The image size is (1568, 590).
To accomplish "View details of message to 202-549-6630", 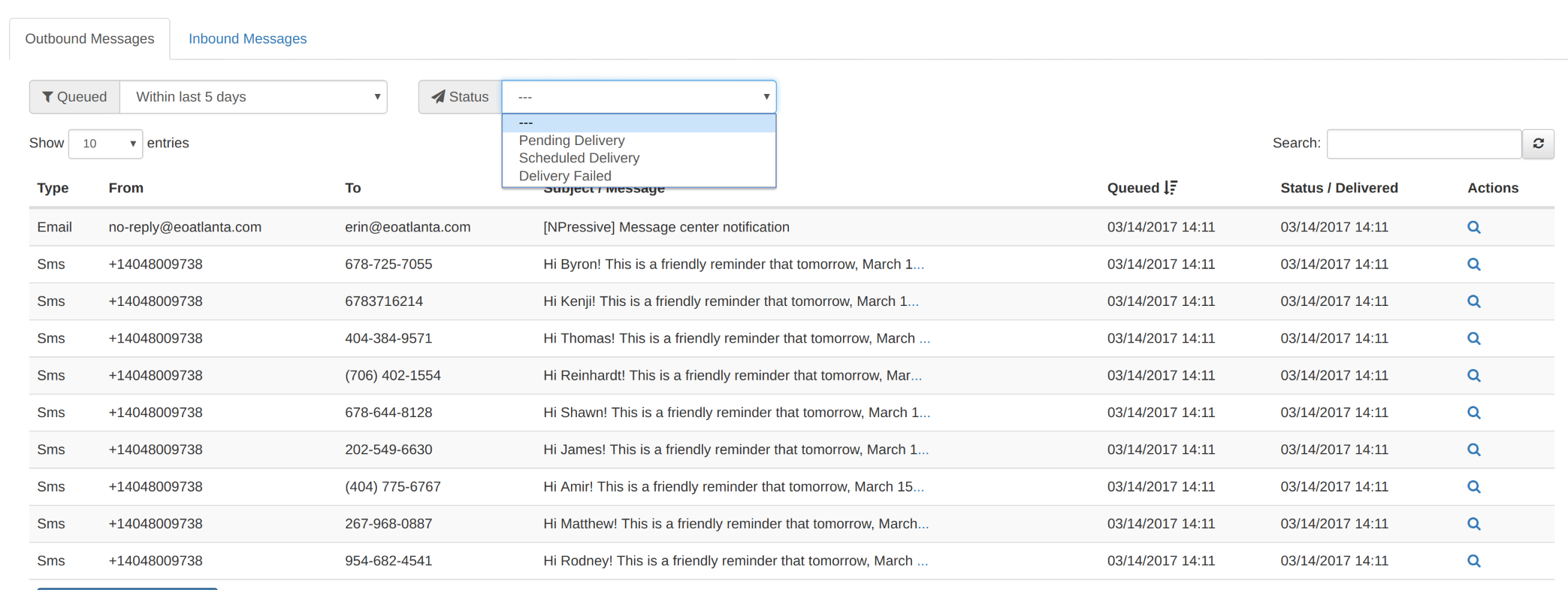I will [1473, 449].
